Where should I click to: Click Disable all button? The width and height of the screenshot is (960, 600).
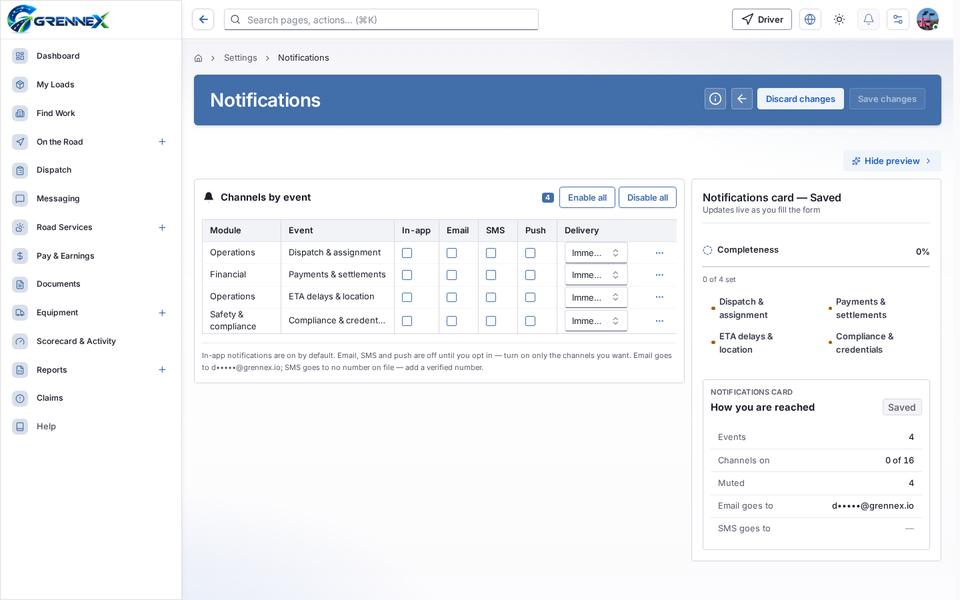click(x=648, y=198)
